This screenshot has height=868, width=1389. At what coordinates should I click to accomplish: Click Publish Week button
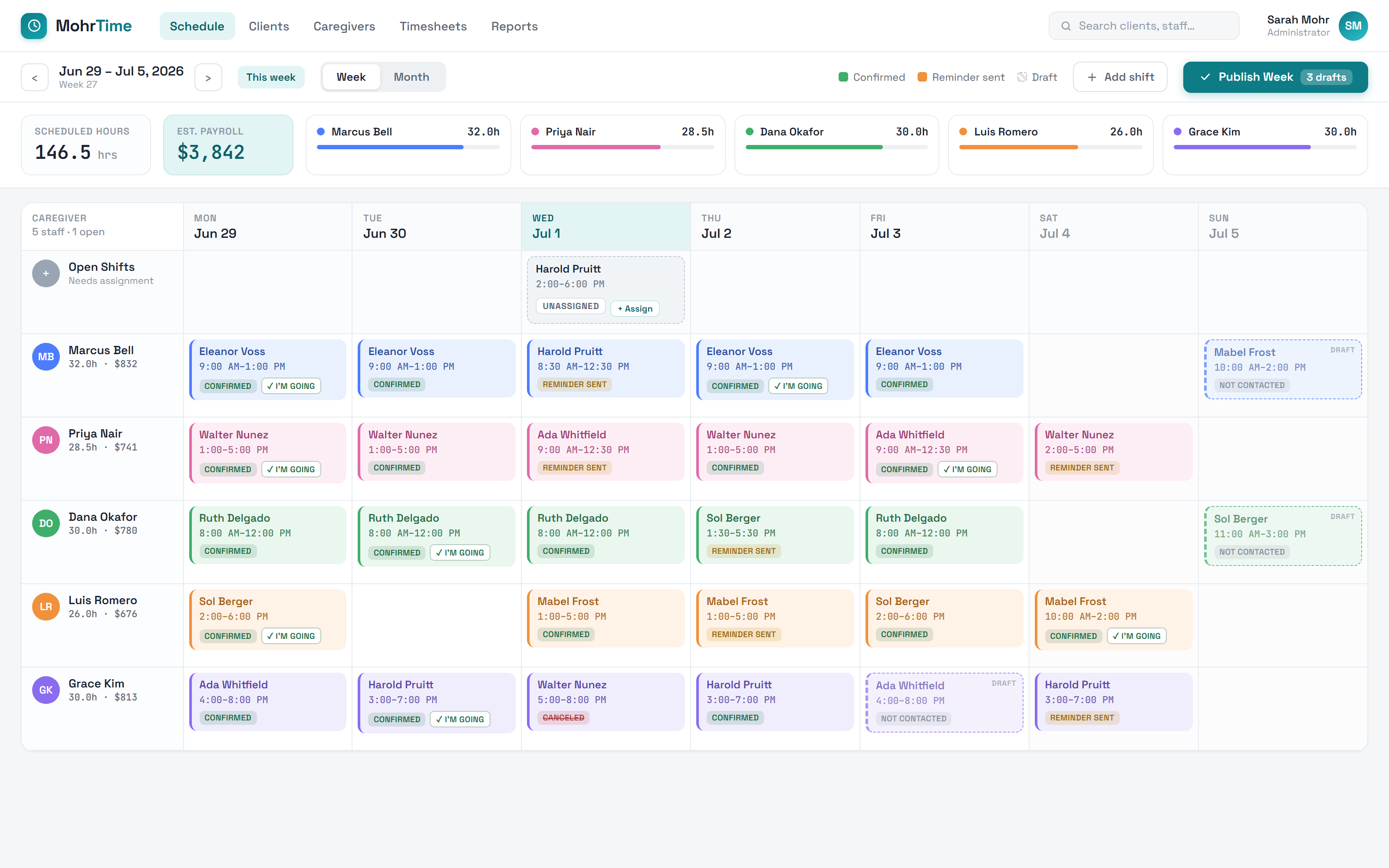click(1275, 77)
